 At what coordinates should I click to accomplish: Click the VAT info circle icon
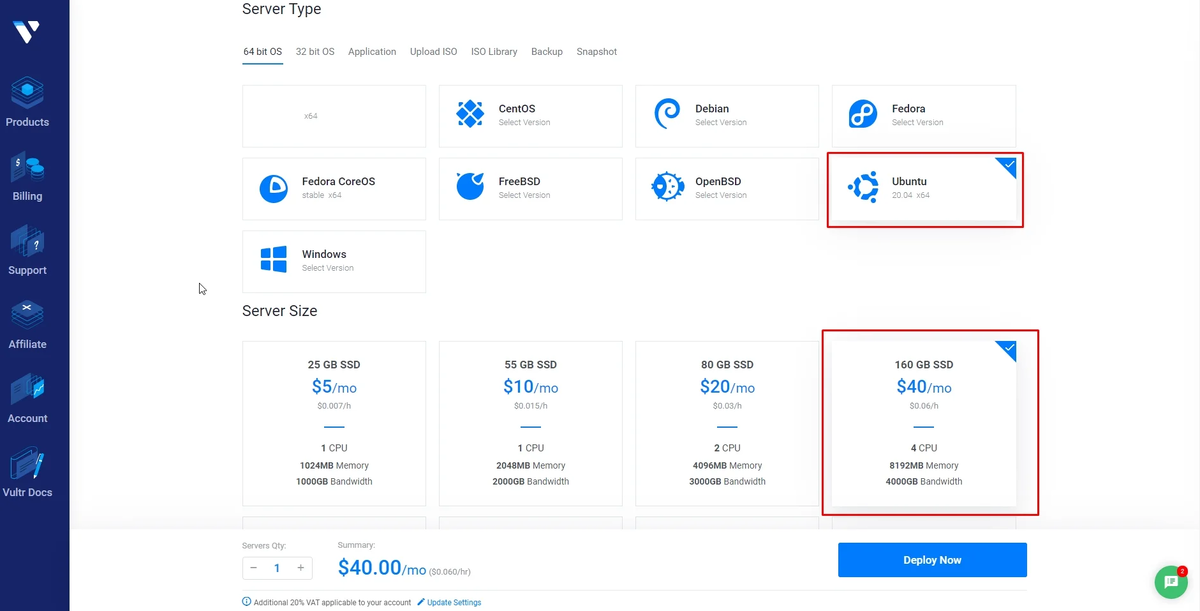click(246, 602)
